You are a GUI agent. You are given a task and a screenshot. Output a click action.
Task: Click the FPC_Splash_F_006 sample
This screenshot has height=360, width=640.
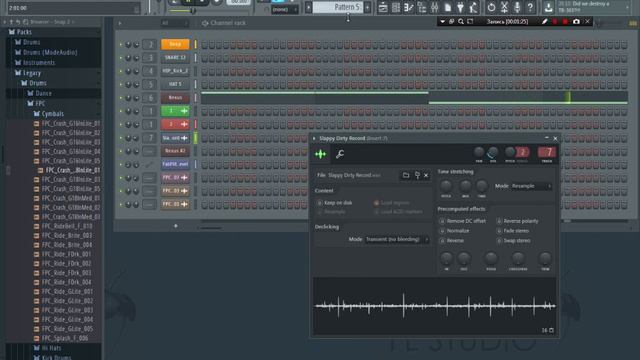(x=65, y=338)
